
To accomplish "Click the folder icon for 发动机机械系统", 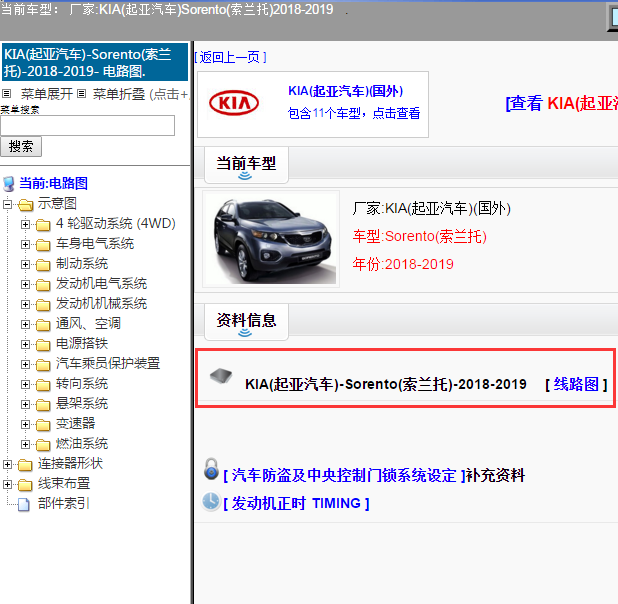I will pyautogui.click(x=43, y=305).
